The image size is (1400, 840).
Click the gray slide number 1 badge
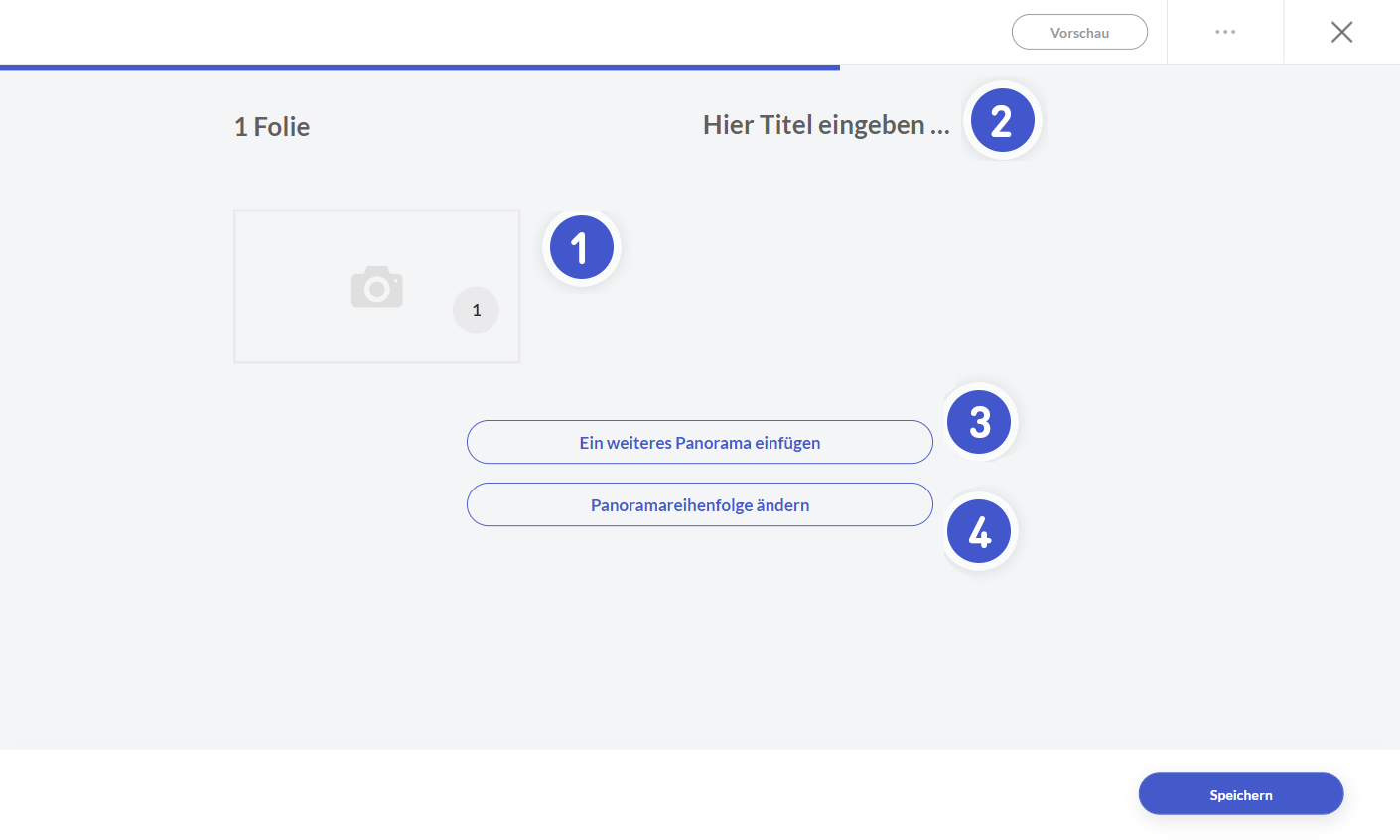(x=476, y=310)
